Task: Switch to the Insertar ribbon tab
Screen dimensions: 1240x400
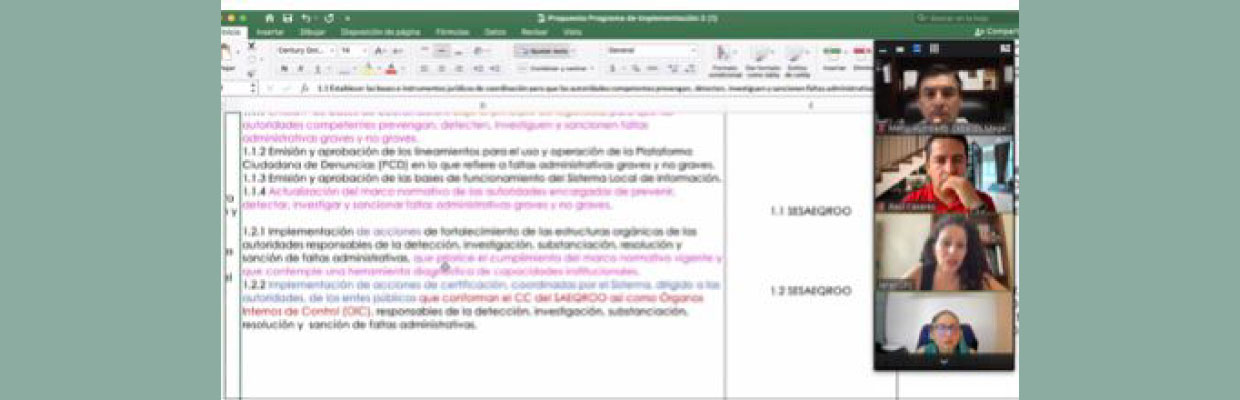Action: [x=269, y=32]
